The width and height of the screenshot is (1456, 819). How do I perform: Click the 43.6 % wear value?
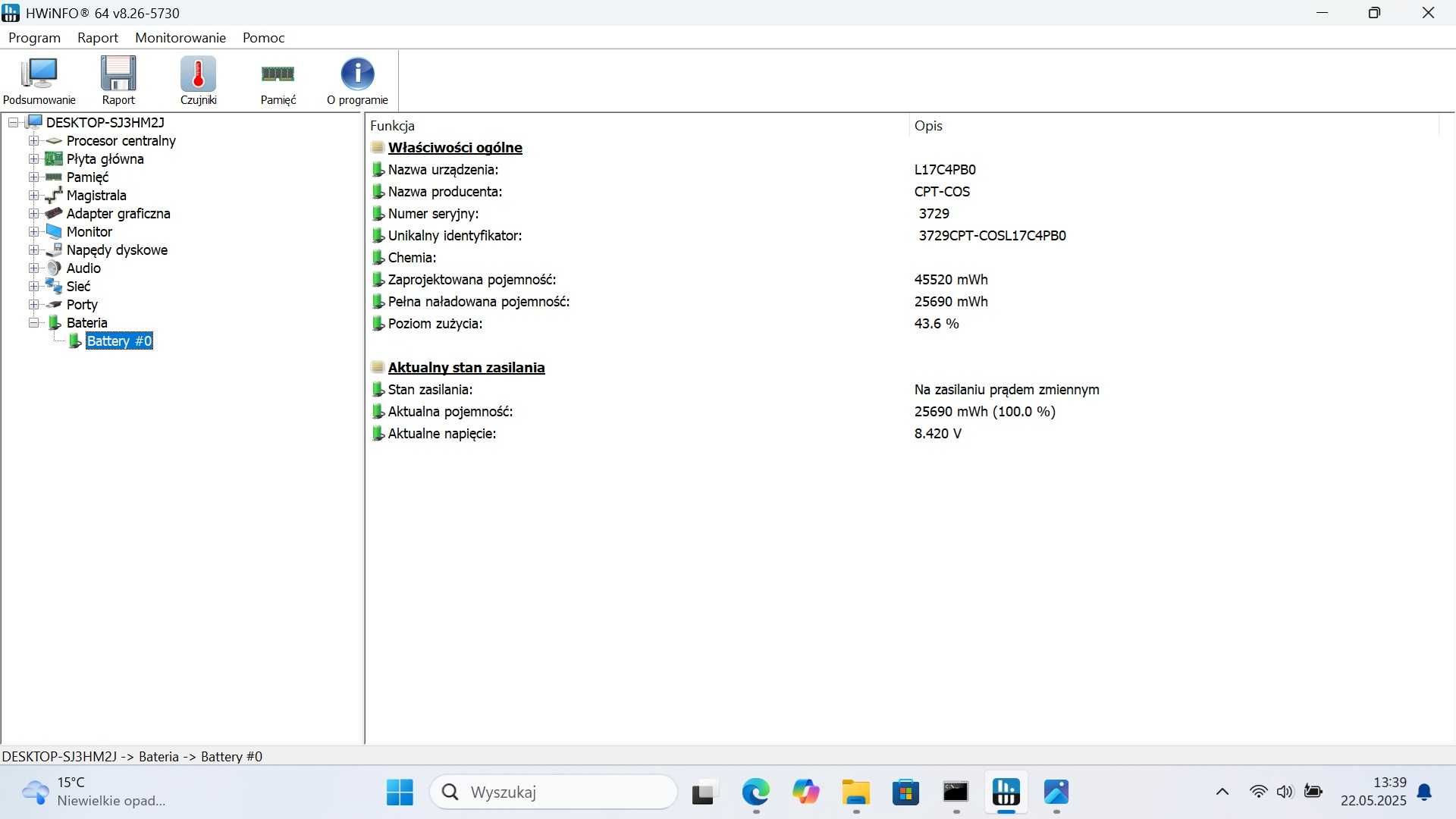point(937,324)
